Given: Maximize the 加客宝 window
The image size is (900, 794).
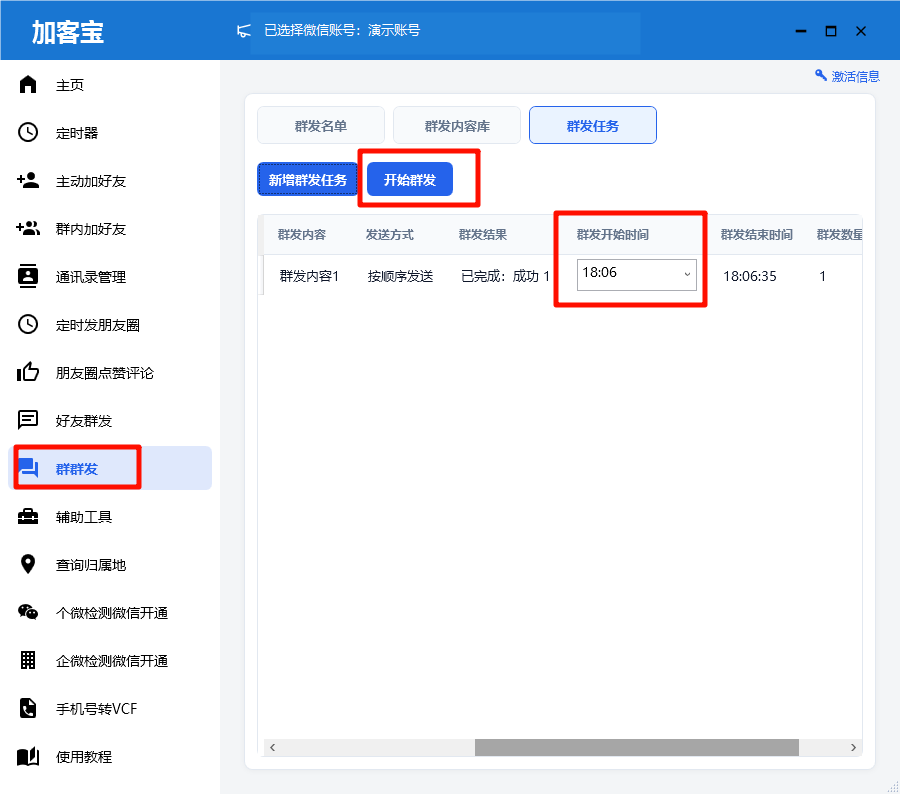Looking at the screenshot, I should 831,31.
